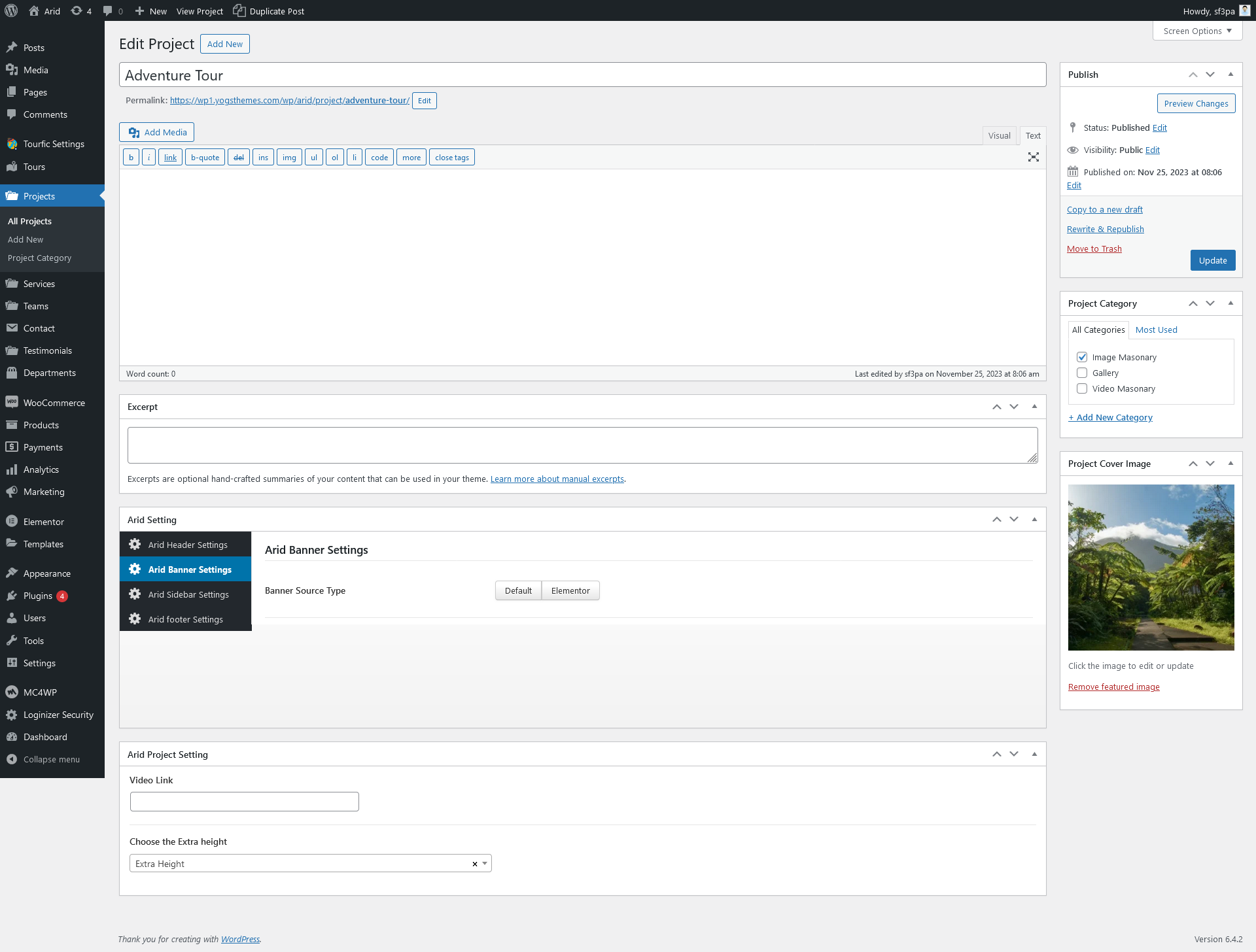Uncheck the Image Masonary category
The width and height of the screenshot is (1256, 952).
pos(1082,357)
